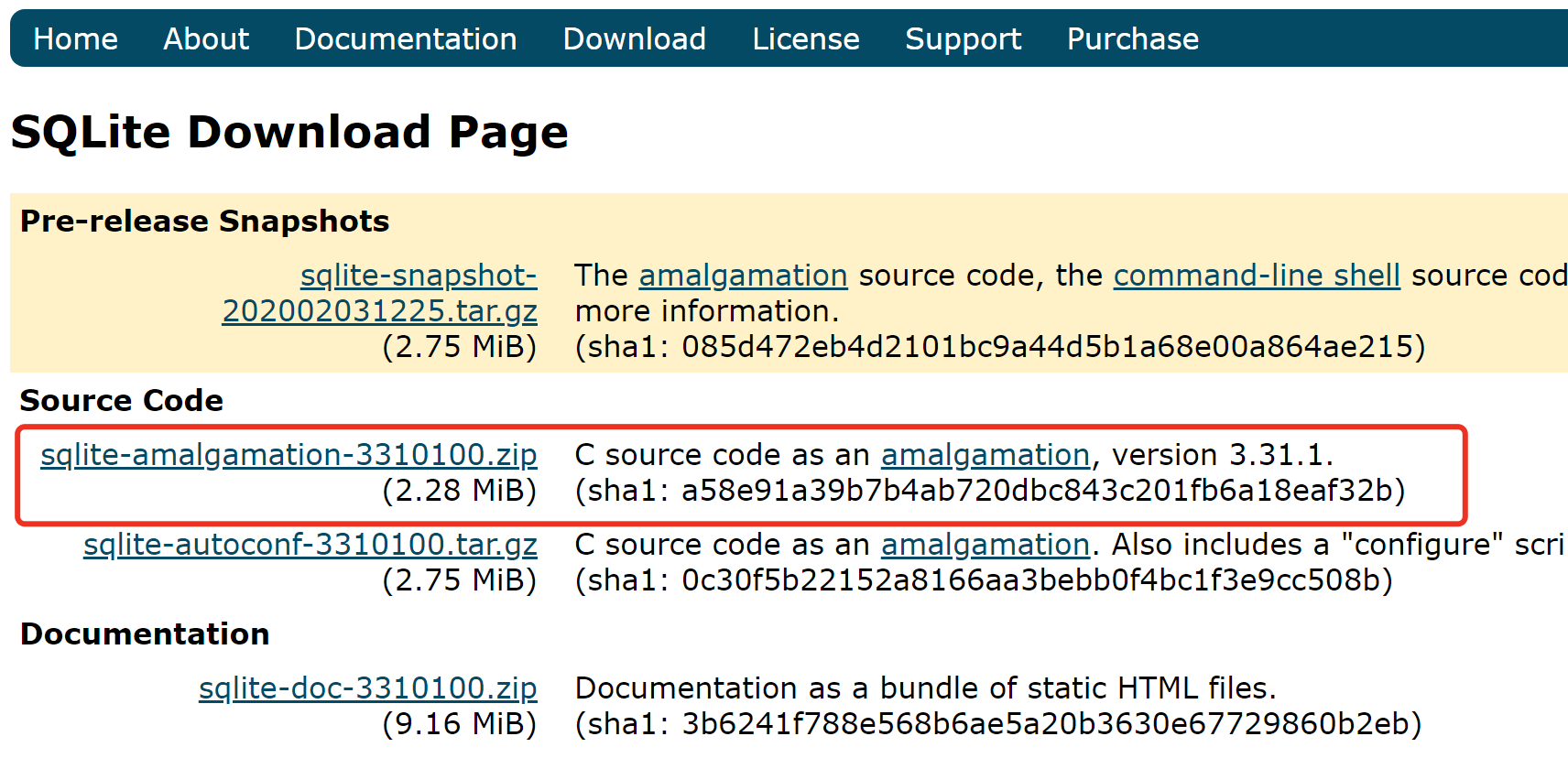Click the (9.16 MiB) size text

pyautogui.click(x=460, y=724)
